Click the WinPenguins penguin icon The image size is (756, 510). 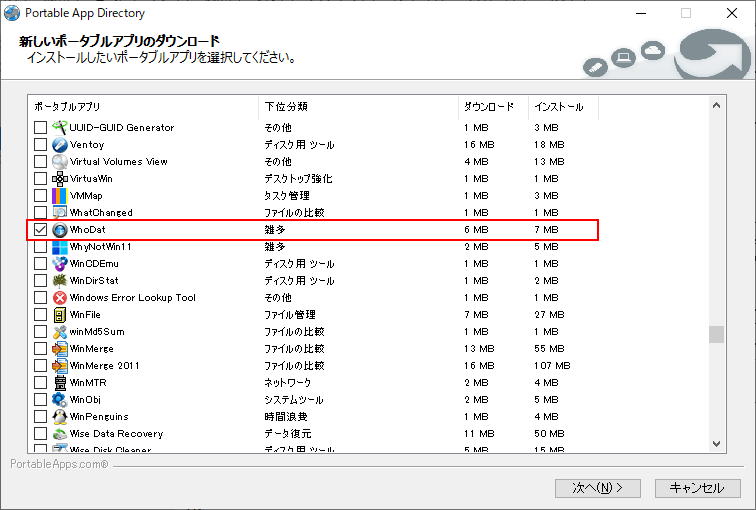(59, 417)
